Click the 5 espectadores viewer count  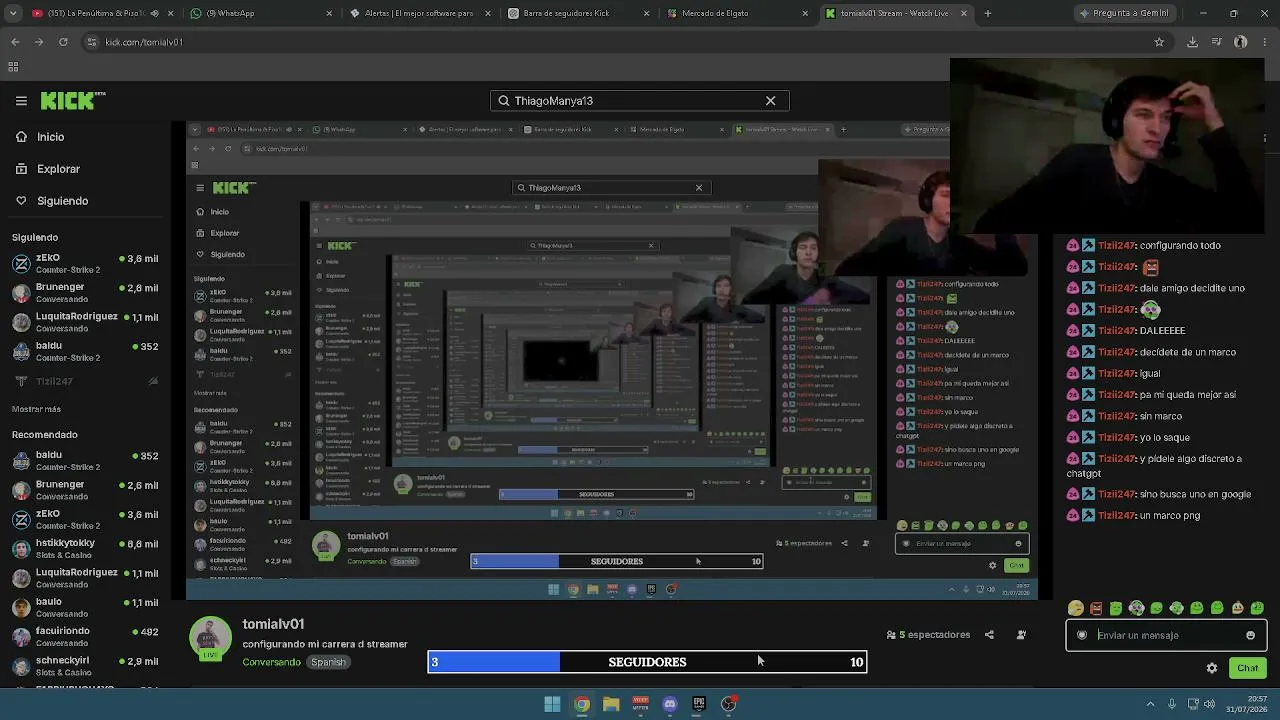coord(928,635)
